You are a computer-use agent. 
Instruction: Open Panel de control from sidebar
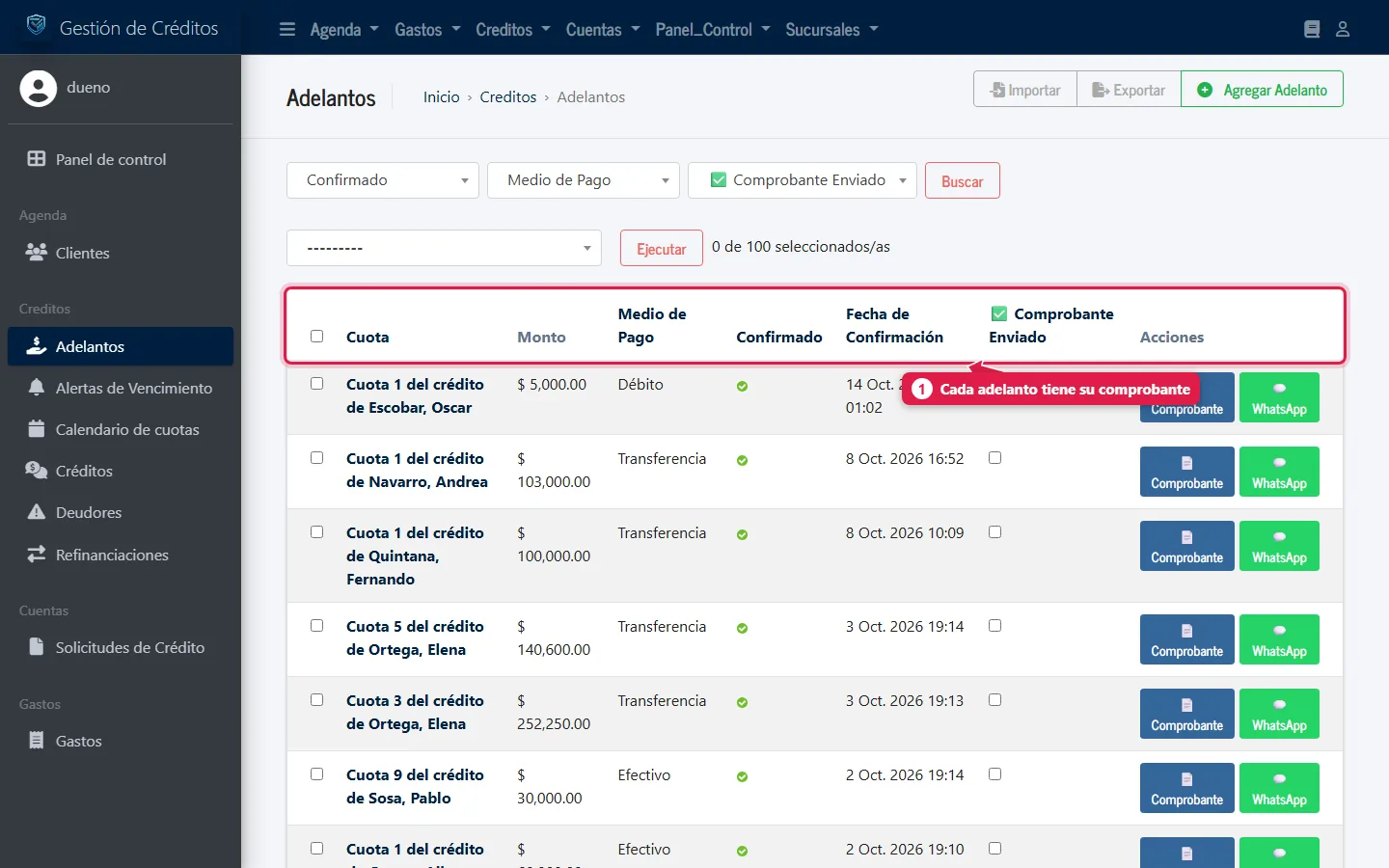click(x=121, y=159)
